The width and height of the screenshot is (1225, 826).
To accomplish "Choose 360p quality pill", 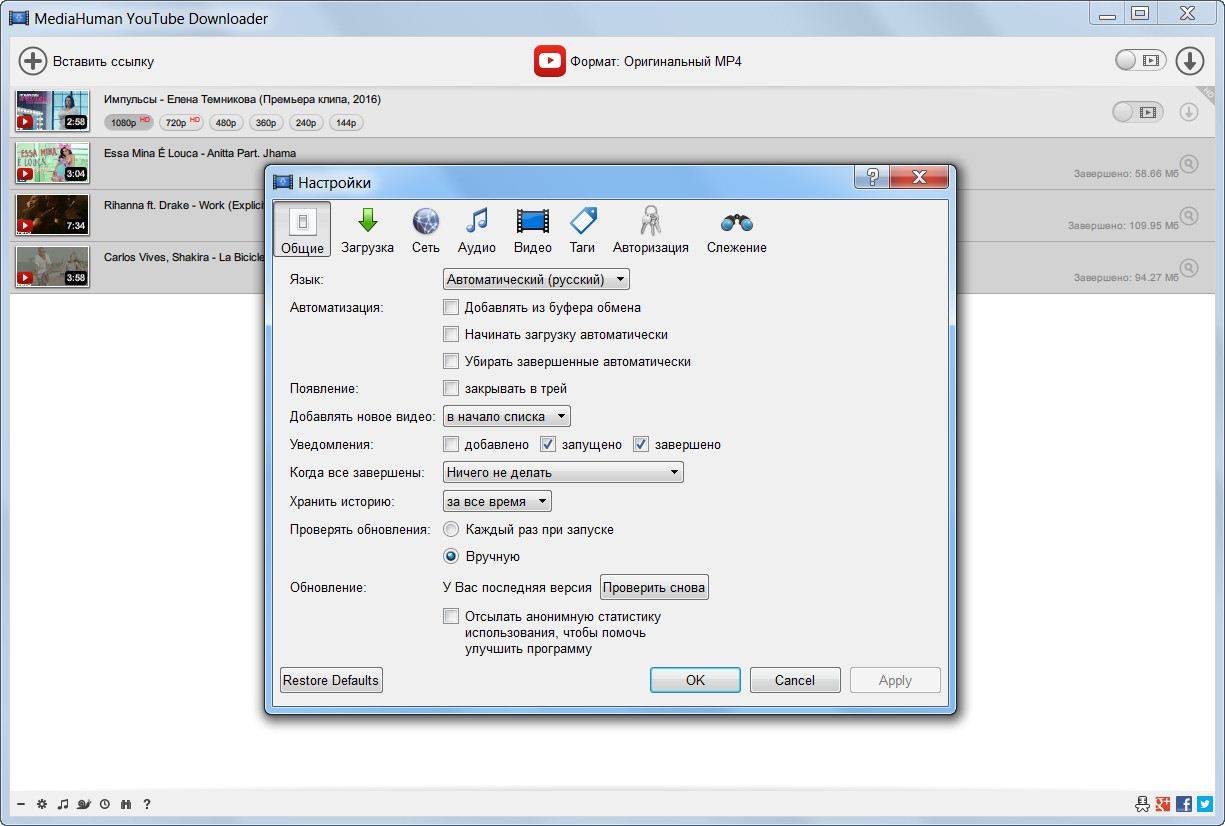I will click(x=266, y=122).
